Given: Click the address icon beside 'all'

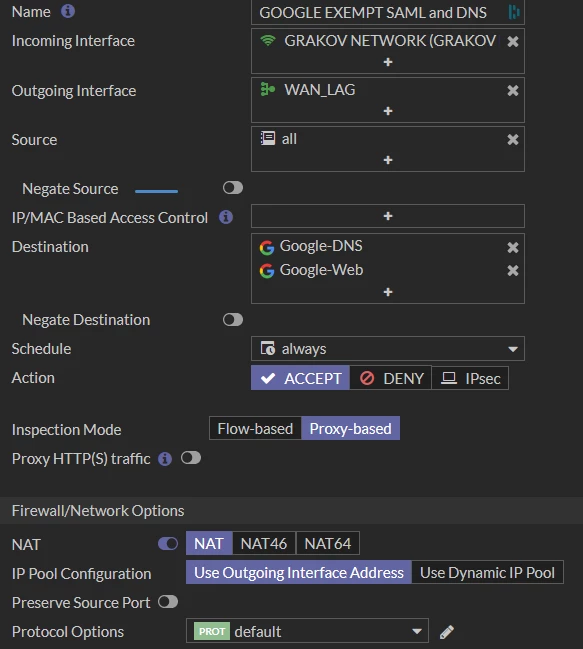Looking at the screenshot, I should [267, 138].
